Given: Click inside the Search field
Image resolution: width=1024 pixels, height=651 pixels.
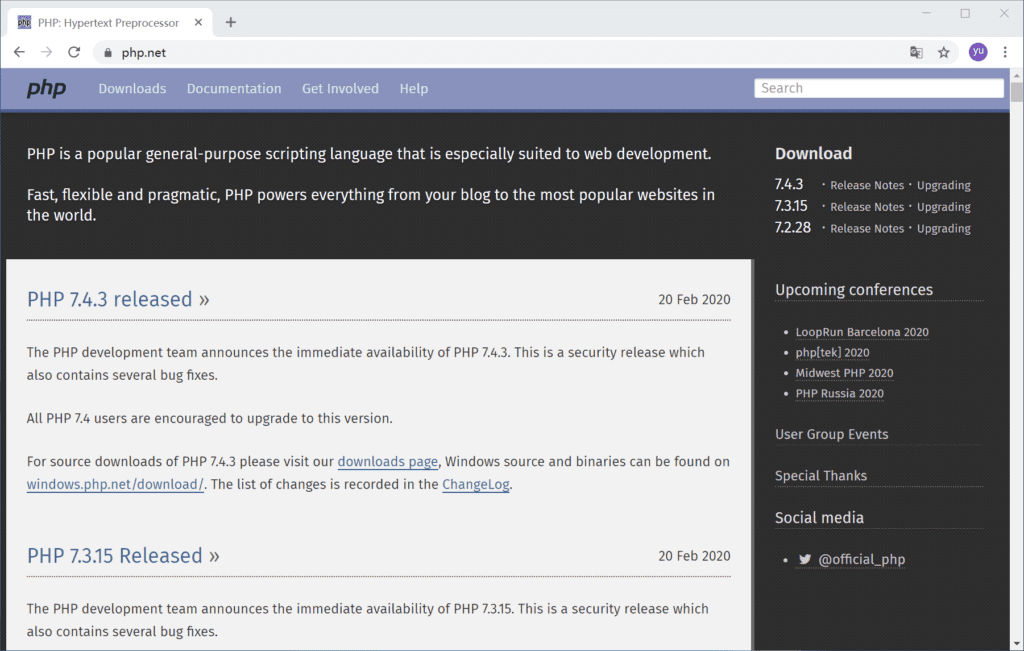Looking at the screenshot, I should coord(878,88).
